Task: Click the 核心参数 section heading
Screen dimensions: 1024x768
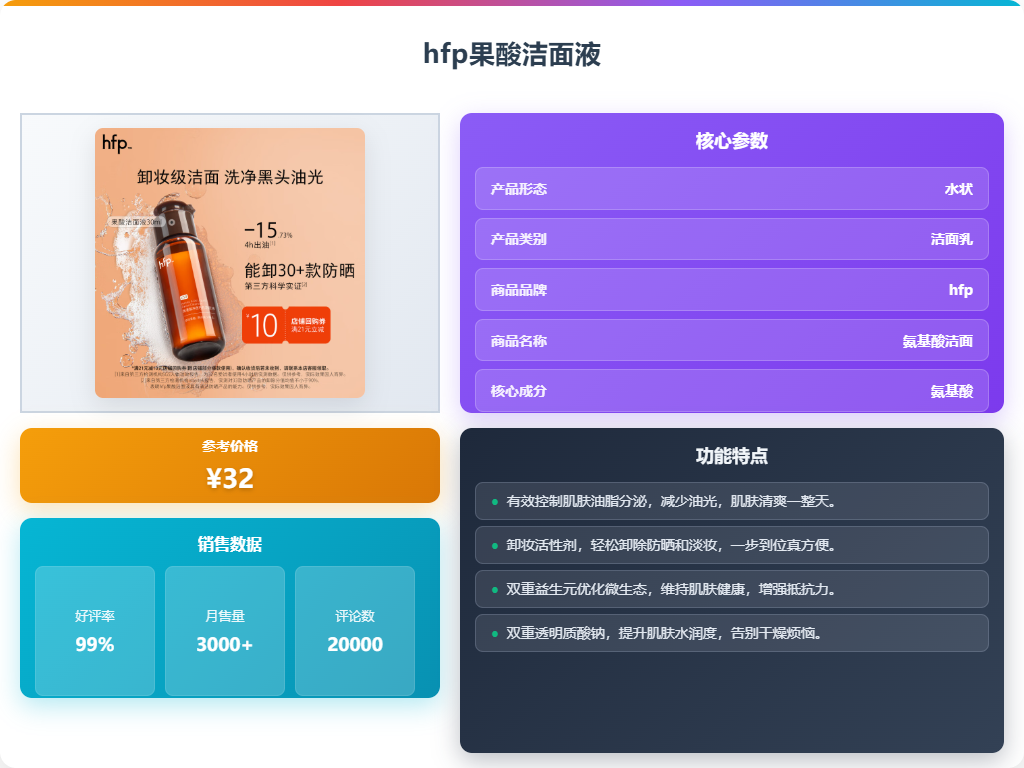Action: coord(731,141)
